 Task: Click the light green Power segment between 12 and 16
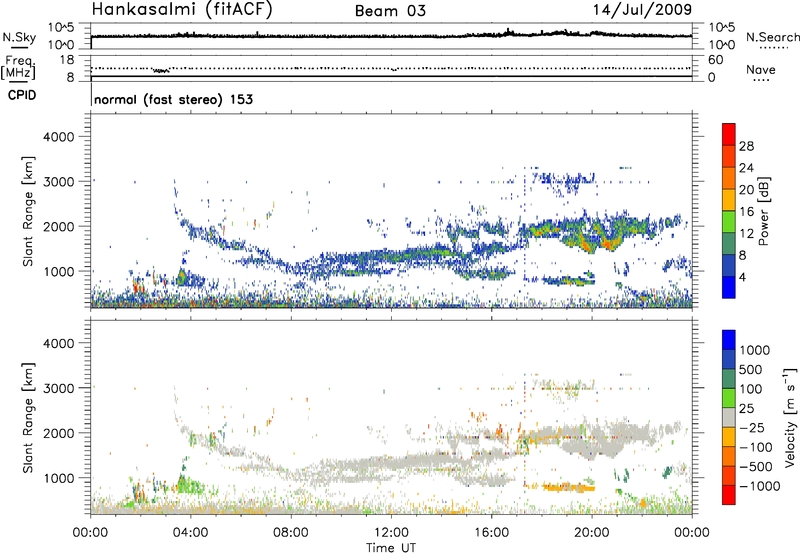coord(729,221)
